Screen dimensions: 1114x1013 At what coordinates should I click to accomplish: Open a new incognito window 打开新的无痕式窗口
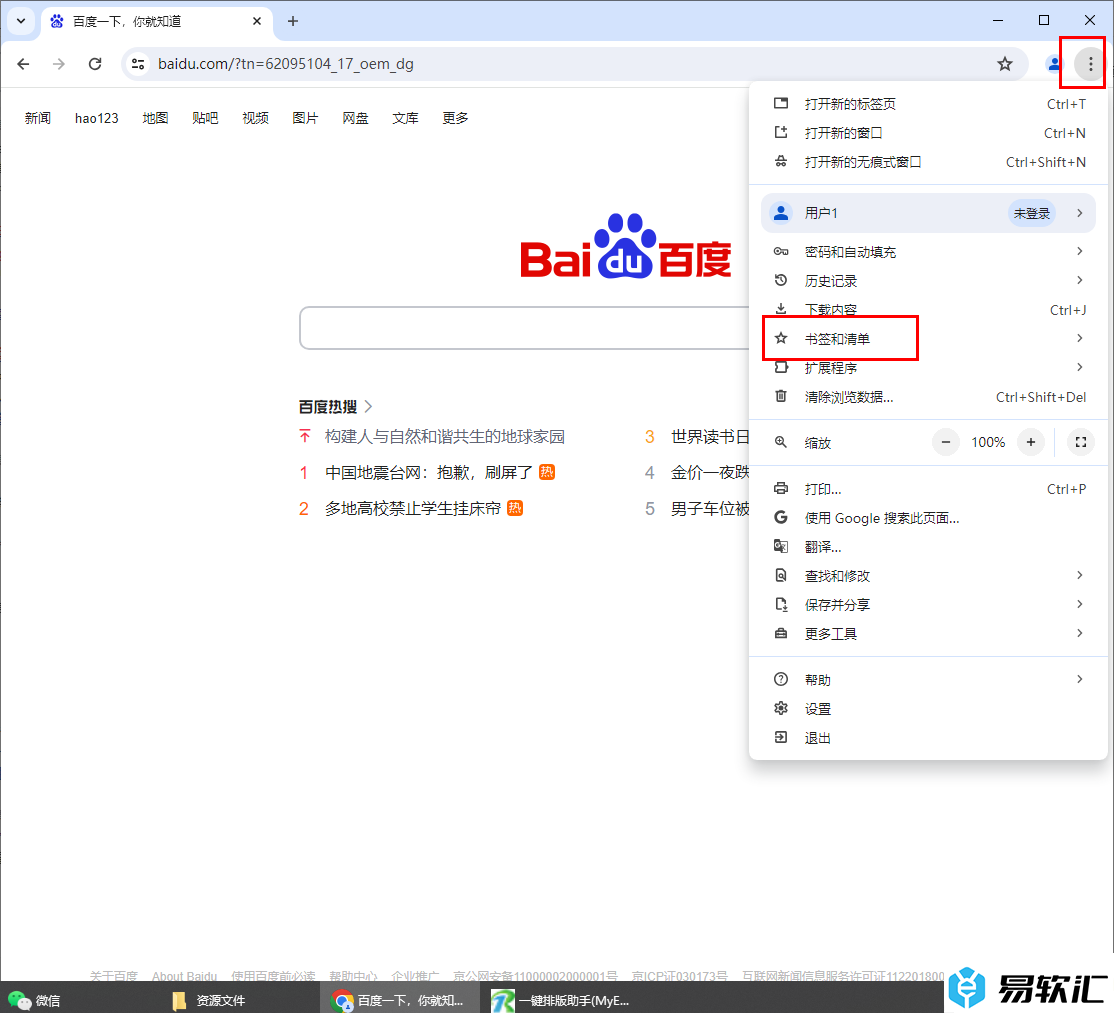coord(928,162)
